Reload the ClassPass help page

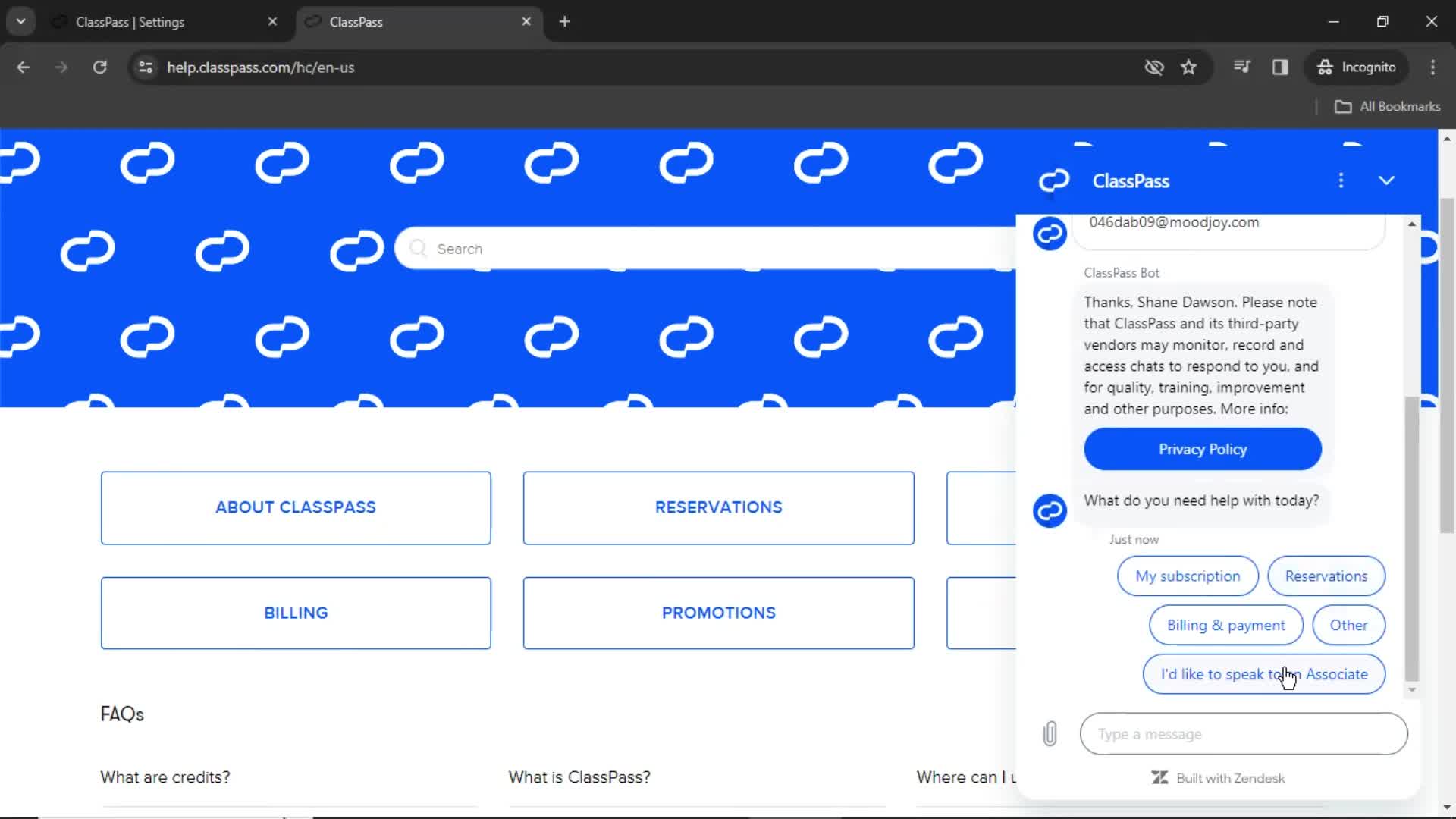pos(99,67)
